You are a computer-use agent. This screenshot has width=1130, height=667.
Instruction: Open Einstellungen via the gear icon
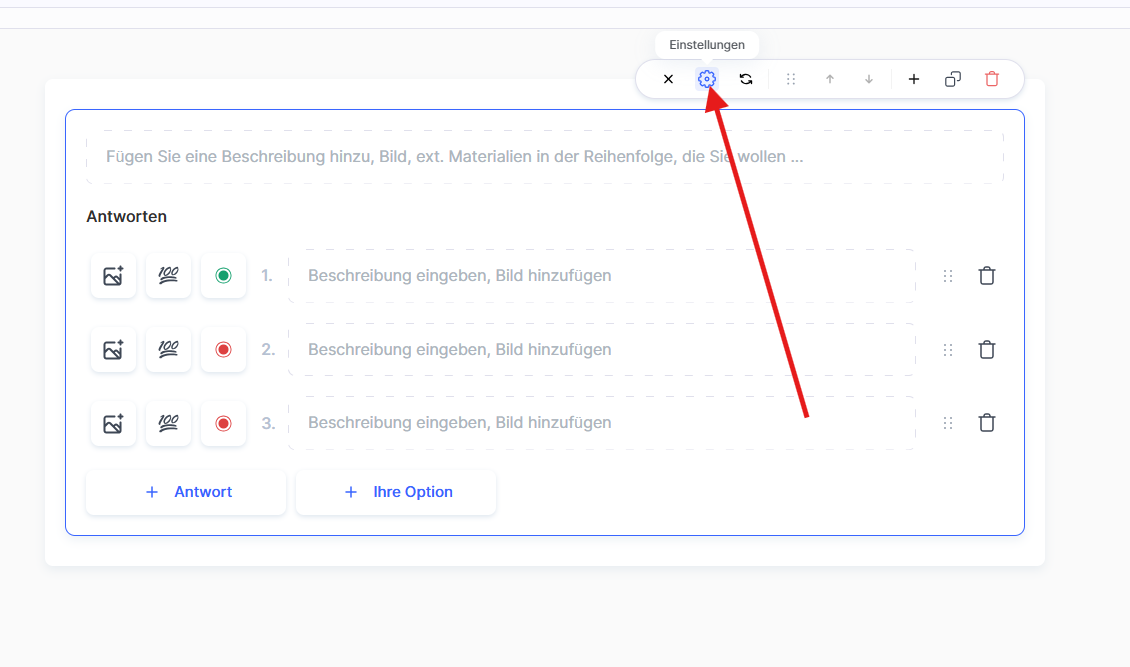[x=707, y=79]
